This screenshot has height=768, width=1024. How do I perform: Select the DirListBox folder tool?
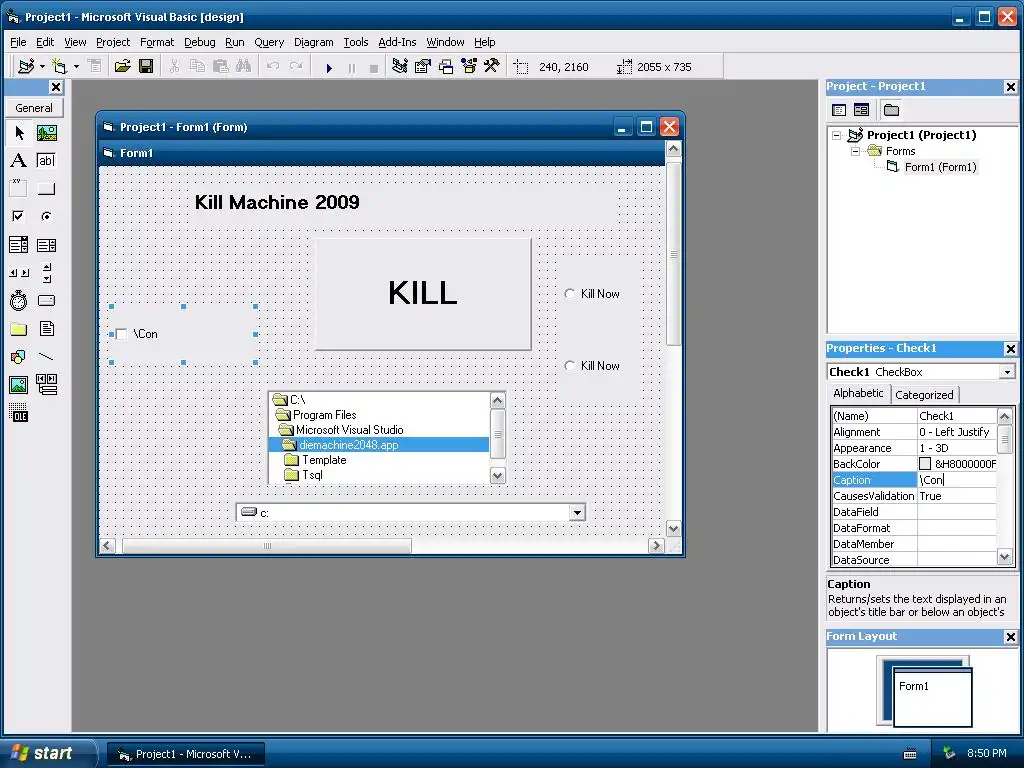point(19,328)
